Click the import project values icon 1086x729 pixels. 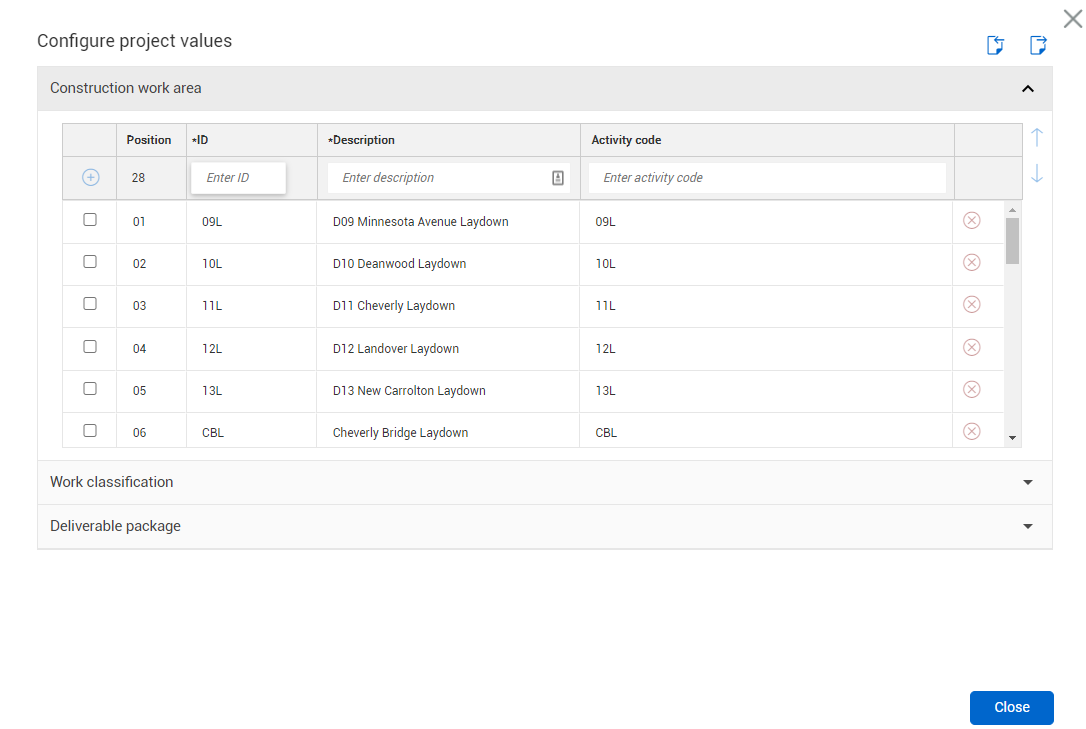click(x=995, y=45)
